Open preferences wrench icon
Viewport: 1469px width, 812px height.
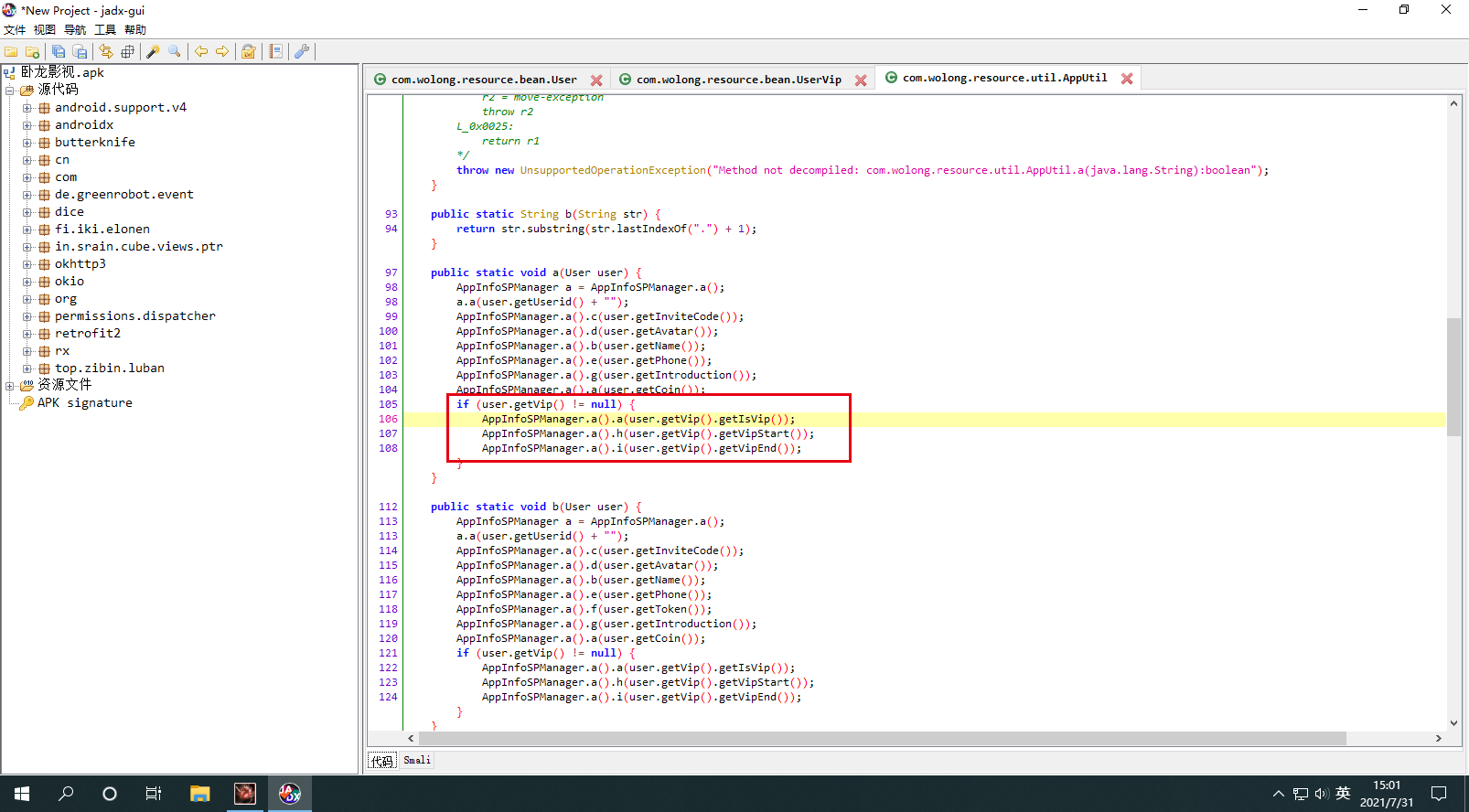pyautogui.click(x=302, y=52)
